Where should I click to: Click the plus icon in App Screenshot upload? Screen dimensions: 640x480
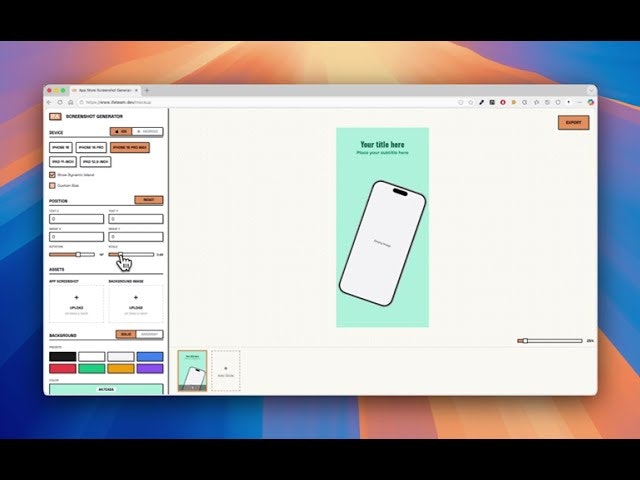(76, 298)
